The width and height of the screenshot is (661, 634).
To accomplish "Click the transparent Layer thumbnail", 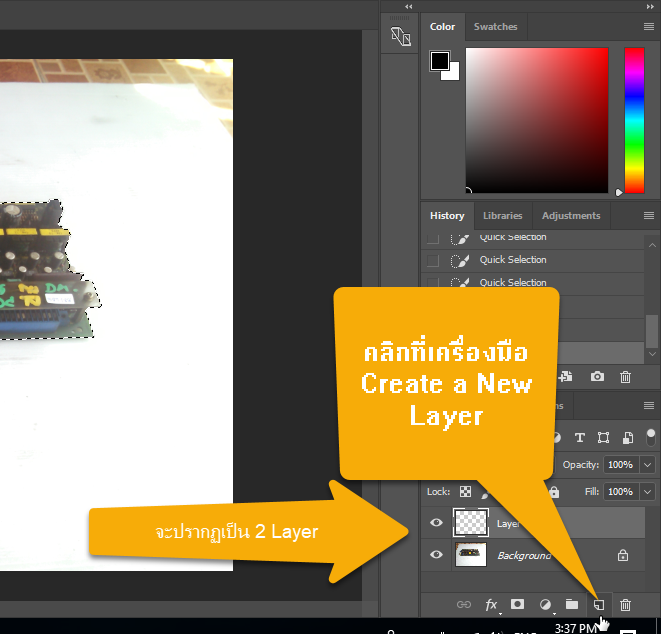I will click(x=471, y=523).
